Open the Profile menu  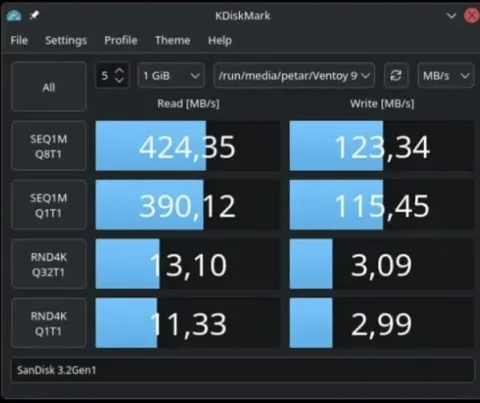click(x=121, y=40)
